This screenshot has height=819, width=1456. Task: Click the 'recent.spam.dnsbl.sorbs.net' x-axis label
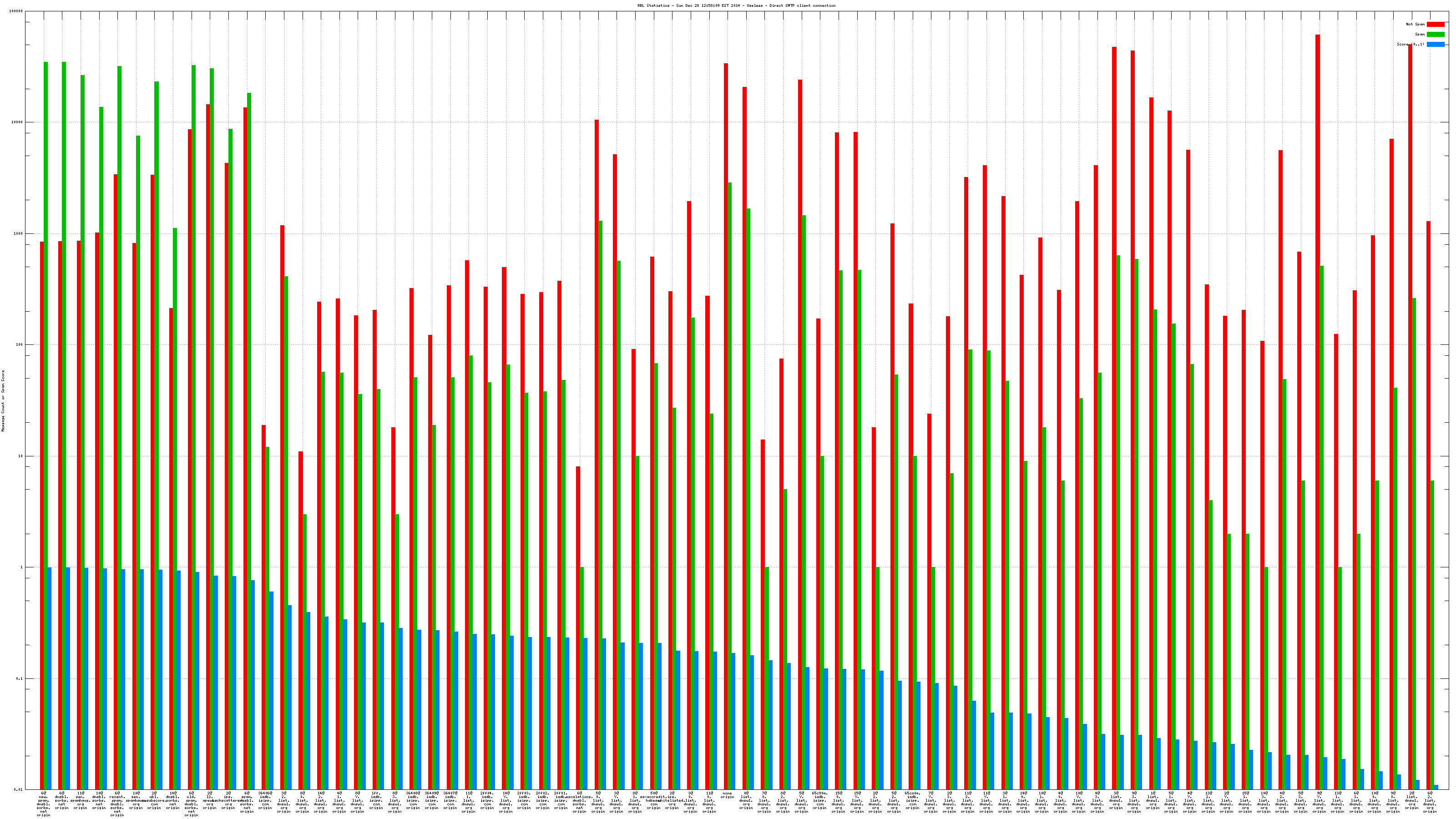(117, 804)
